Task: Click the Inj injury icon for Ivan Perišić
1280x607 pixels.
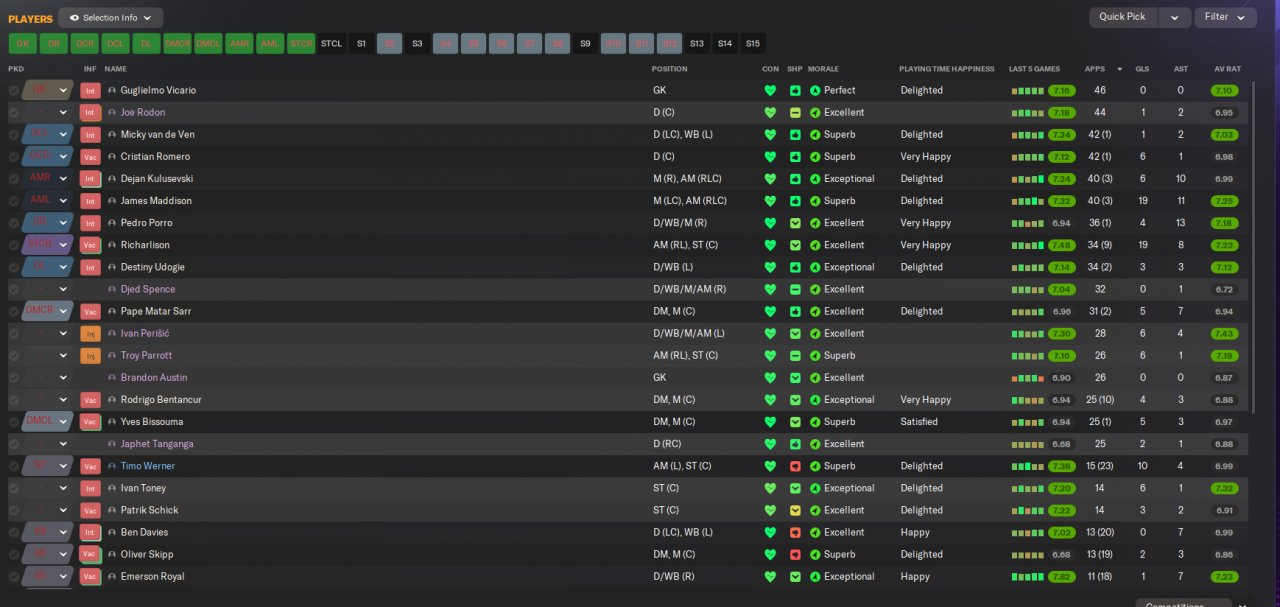Action: pos(90,333)
